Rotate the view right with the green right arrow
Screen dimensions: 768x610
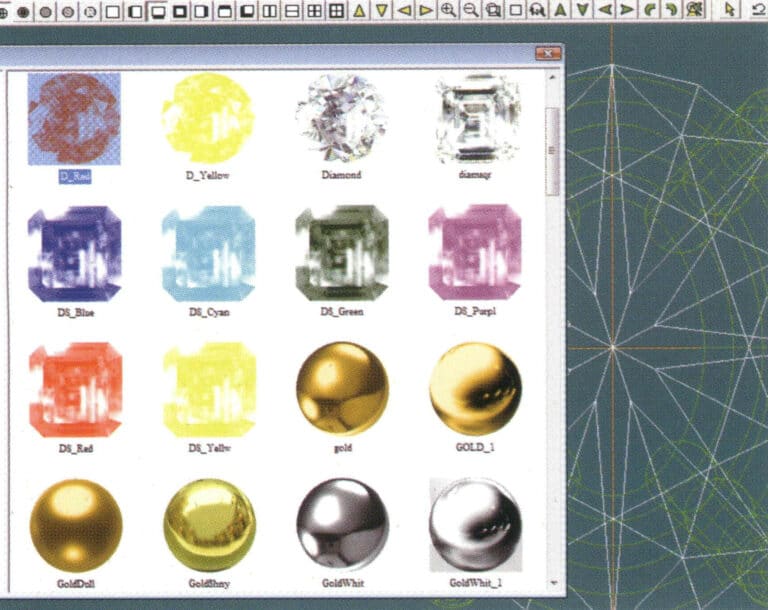tap(627, 10)
